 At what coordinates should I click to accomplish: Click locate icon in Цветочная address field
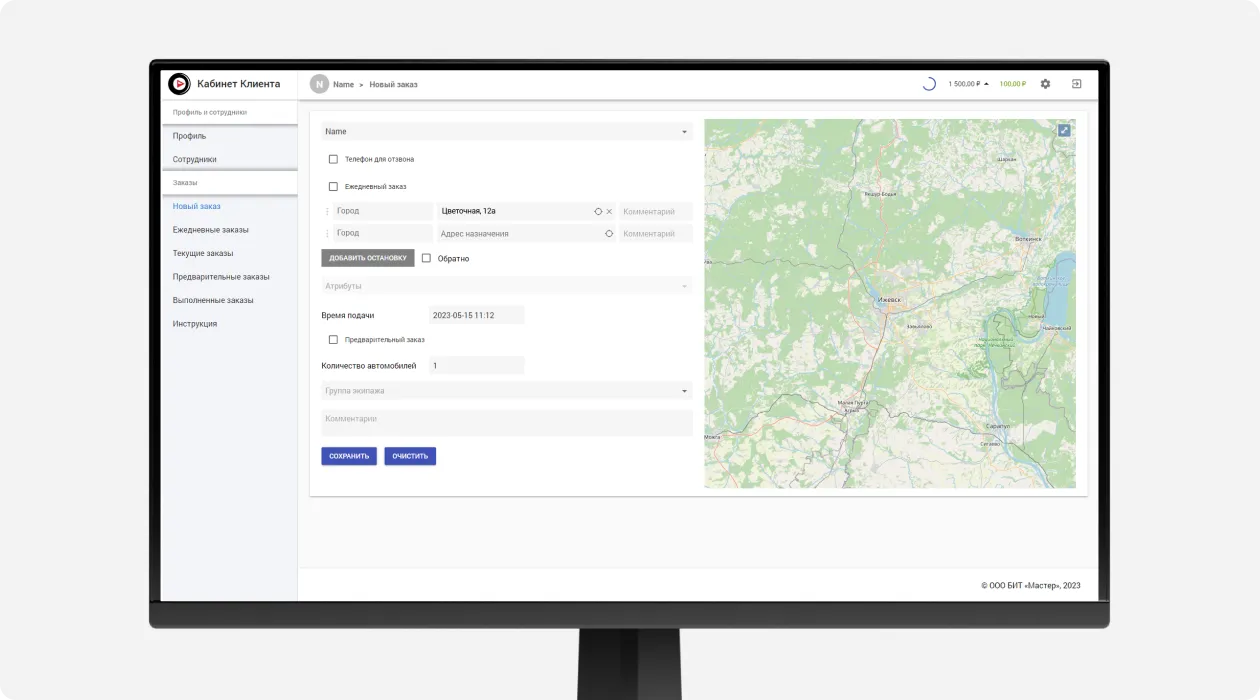point(598,212)
